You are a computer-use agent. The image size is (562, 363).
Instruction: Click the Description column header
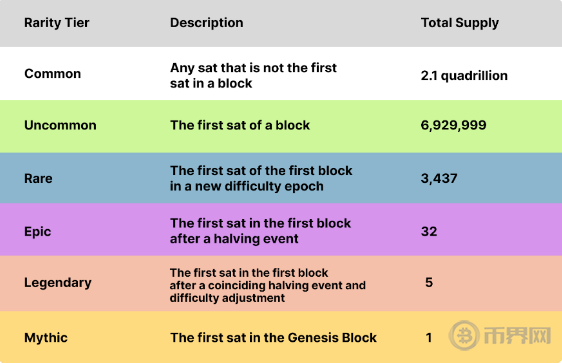pos(206,23)
